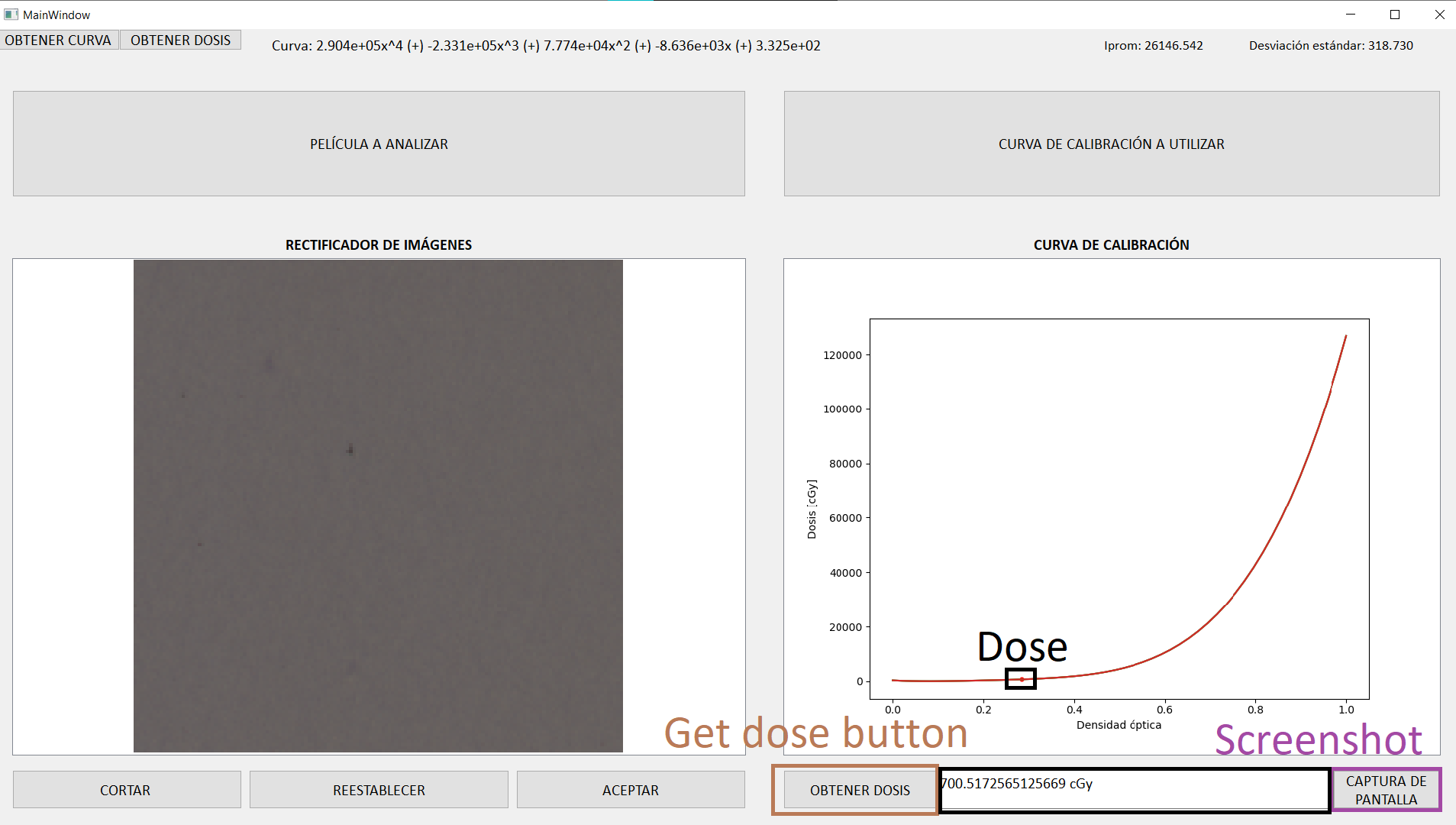Image resolution: width=1456 pixels, height=825 pixels.
Task: Click the Densidad óptica axis label
Action: [x=1119, y=725]
